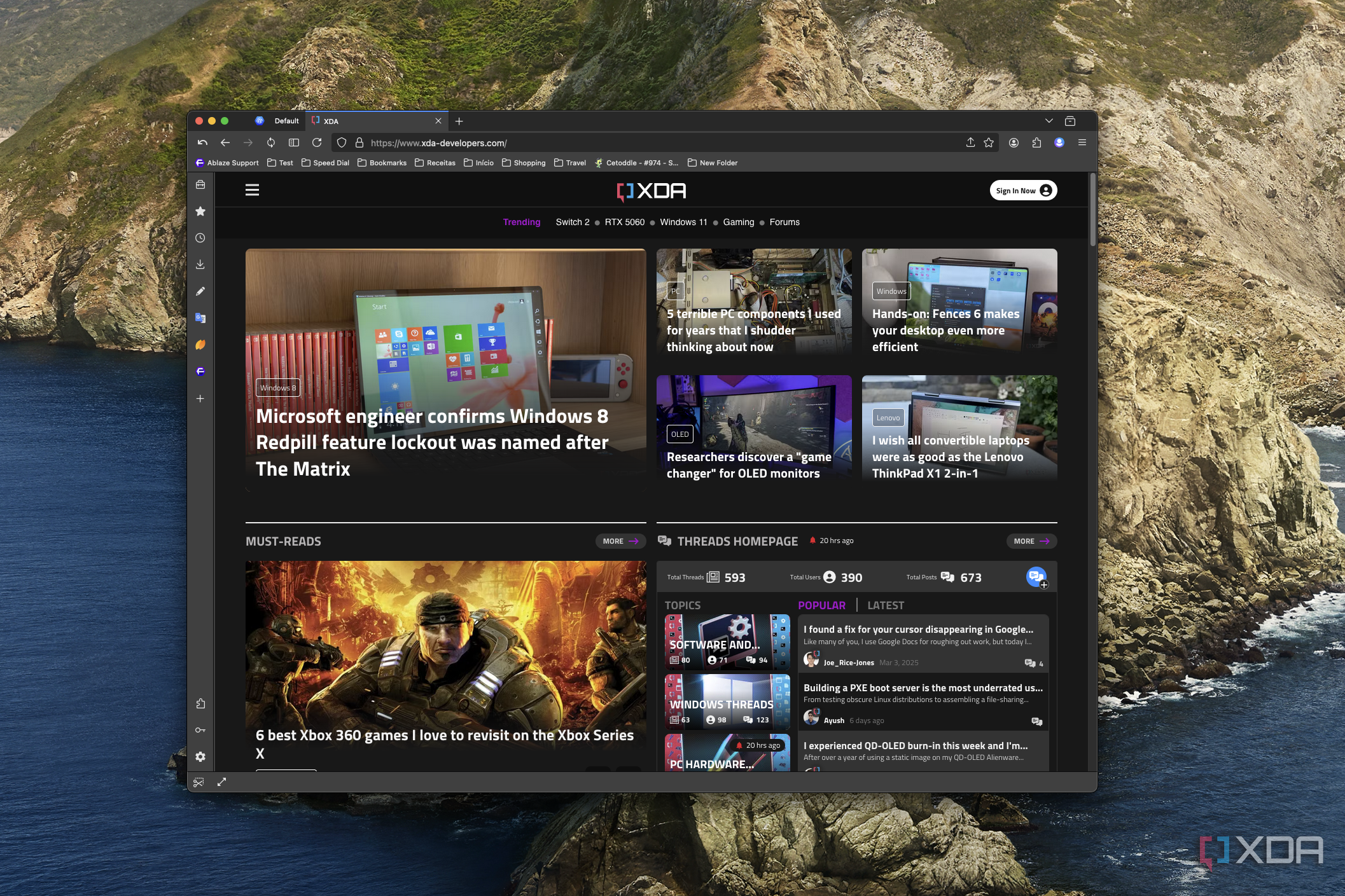The height and width of the screenshot is (896, 1345).
Task: Expand the Travel bookmarks folder
Action: [570, 163]
